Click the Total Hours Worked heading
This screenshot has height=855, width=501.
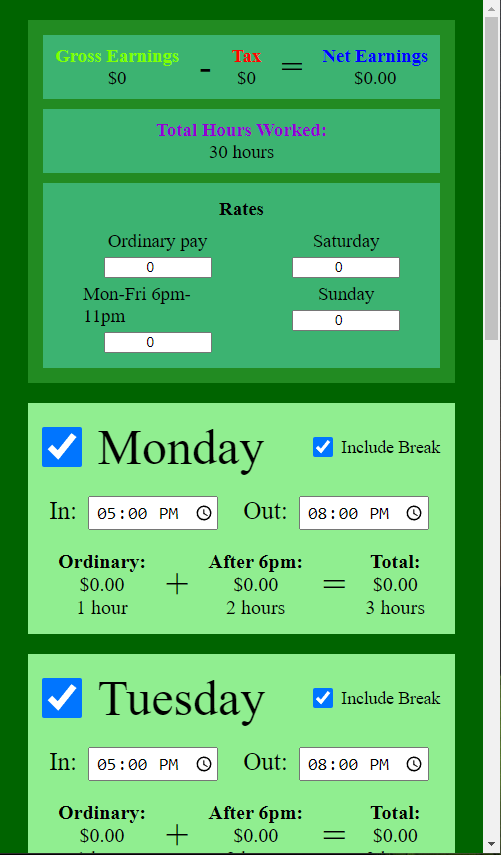[242, 130]
